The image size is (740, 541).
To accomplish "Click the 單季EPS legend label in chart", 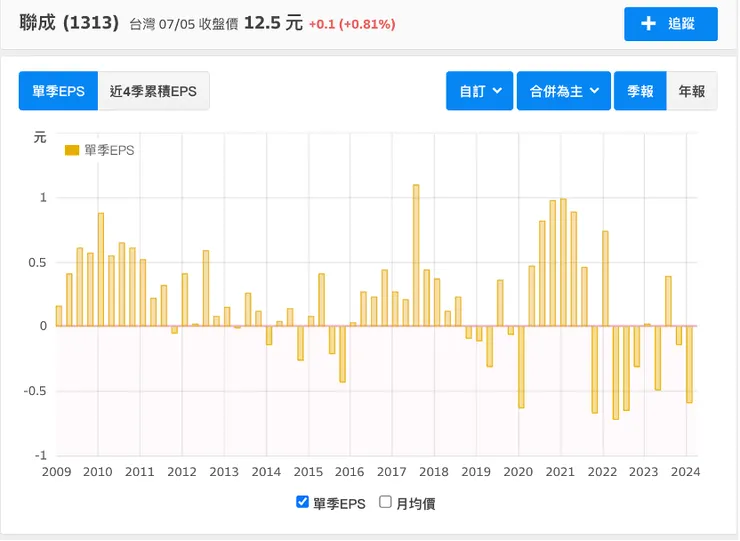I will coord(109,150).
